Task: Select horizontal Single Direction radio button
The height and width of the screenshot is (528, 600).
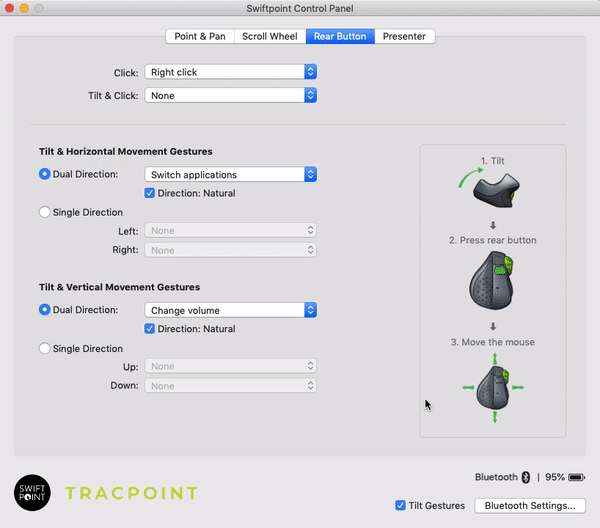Action: point(45,212)
